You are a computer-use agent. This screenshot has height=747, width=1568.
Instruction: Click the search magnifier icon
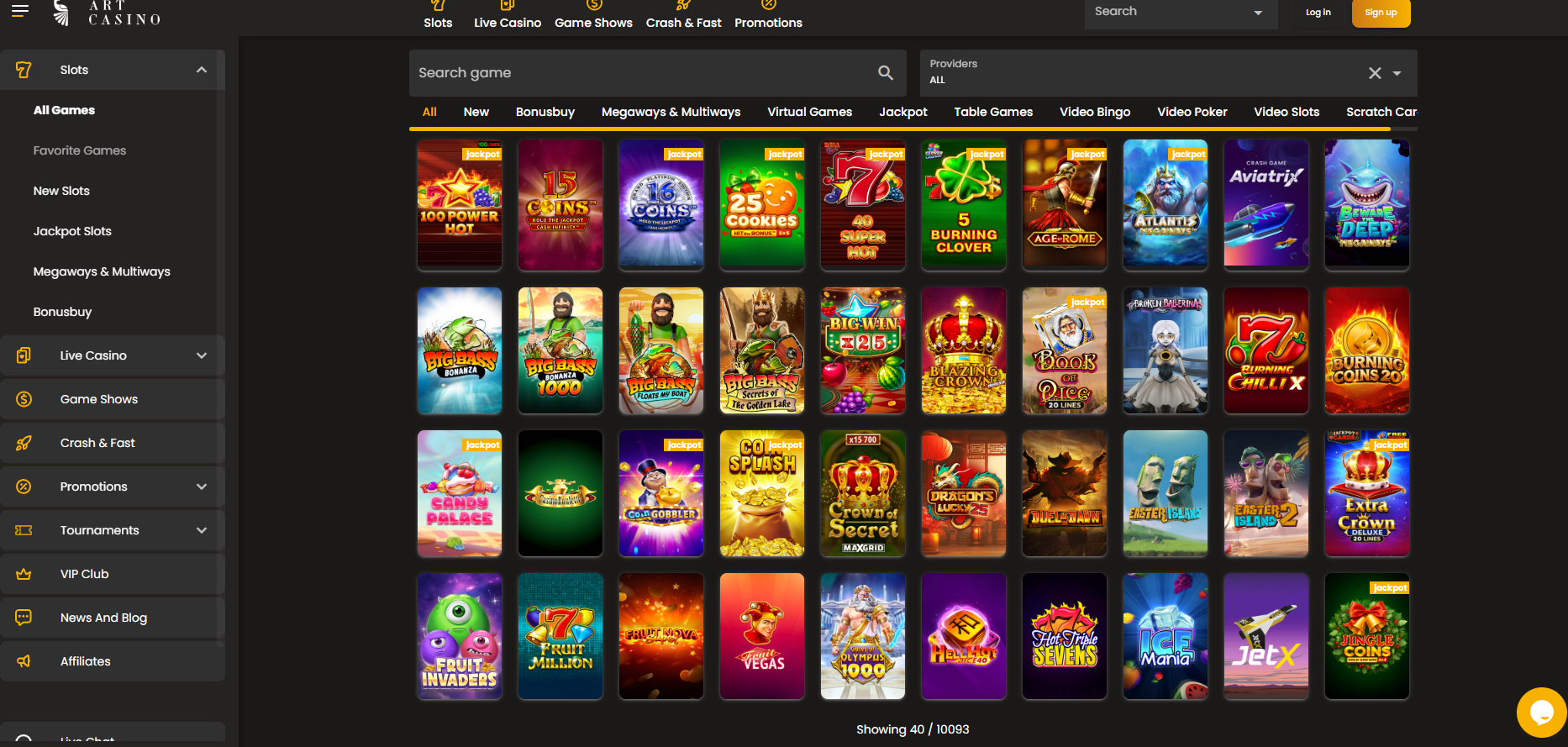coord(886,73)
